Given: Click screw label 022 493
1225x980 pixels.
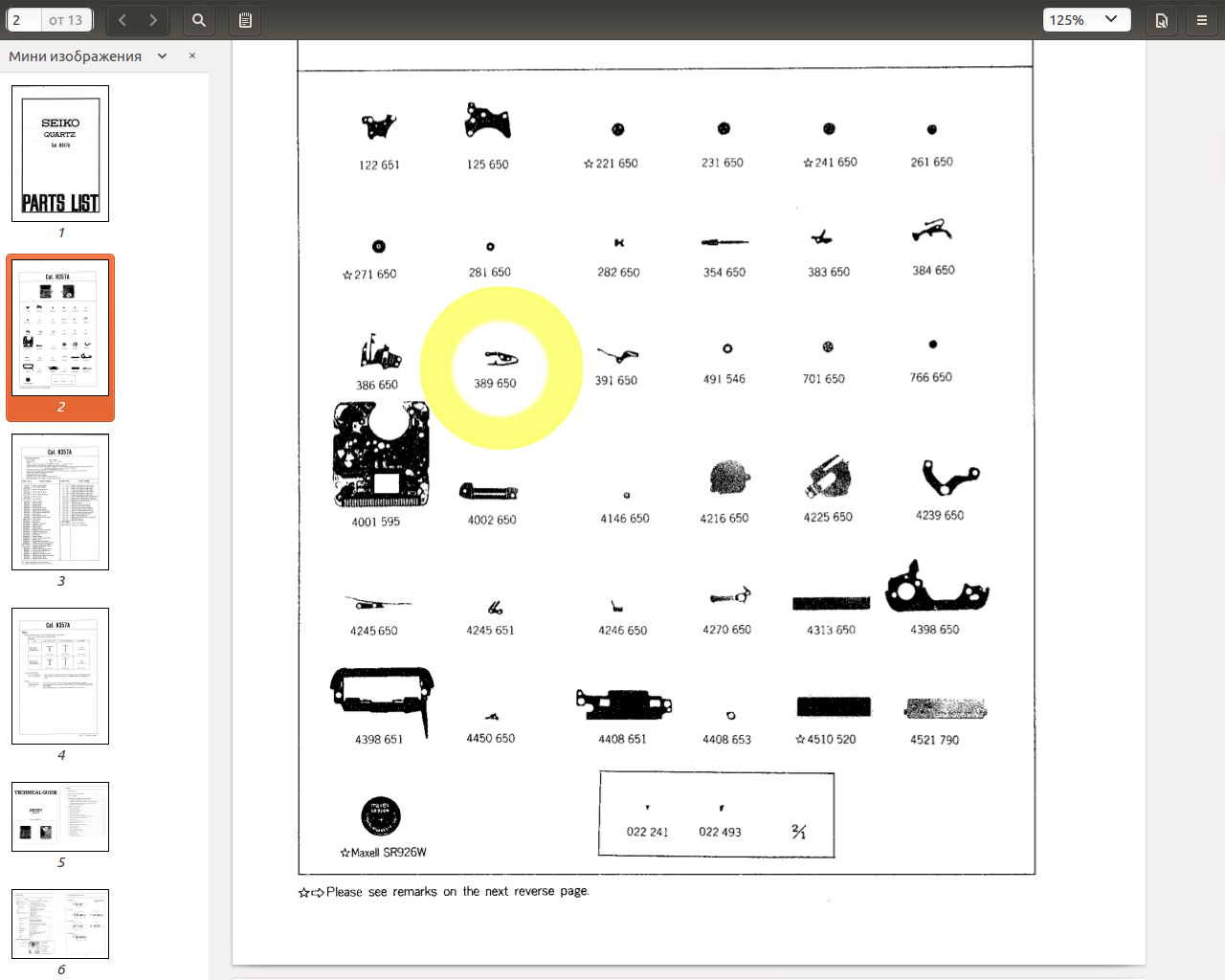Looking at the screenshot, I should pyautogui.click(x=720, y=833).
